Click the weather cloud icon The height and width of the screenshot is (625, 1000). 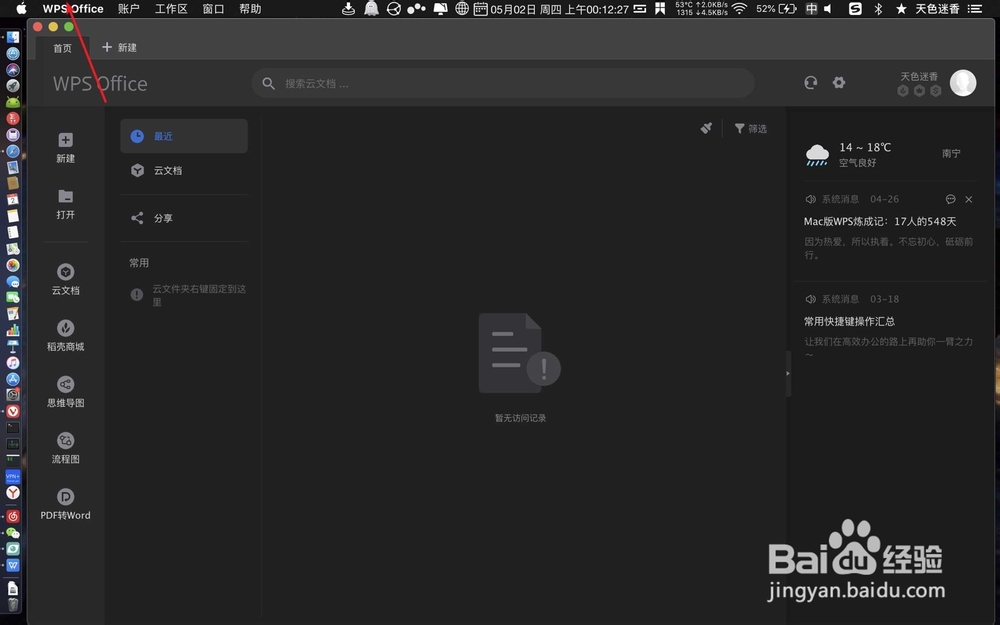pyautogui.click(x=817, y=154)
